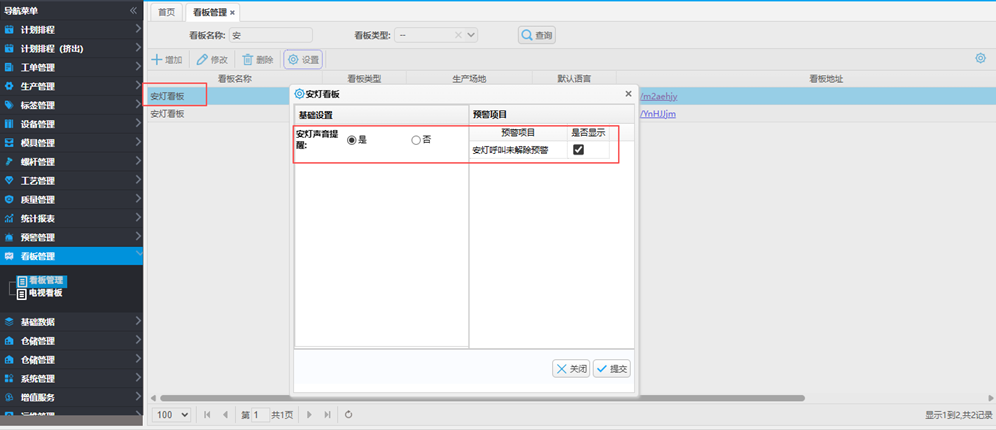The image size is (996, 430).
Task: Click the 提交 button in dialog
Action: click(x=612, y=369)
